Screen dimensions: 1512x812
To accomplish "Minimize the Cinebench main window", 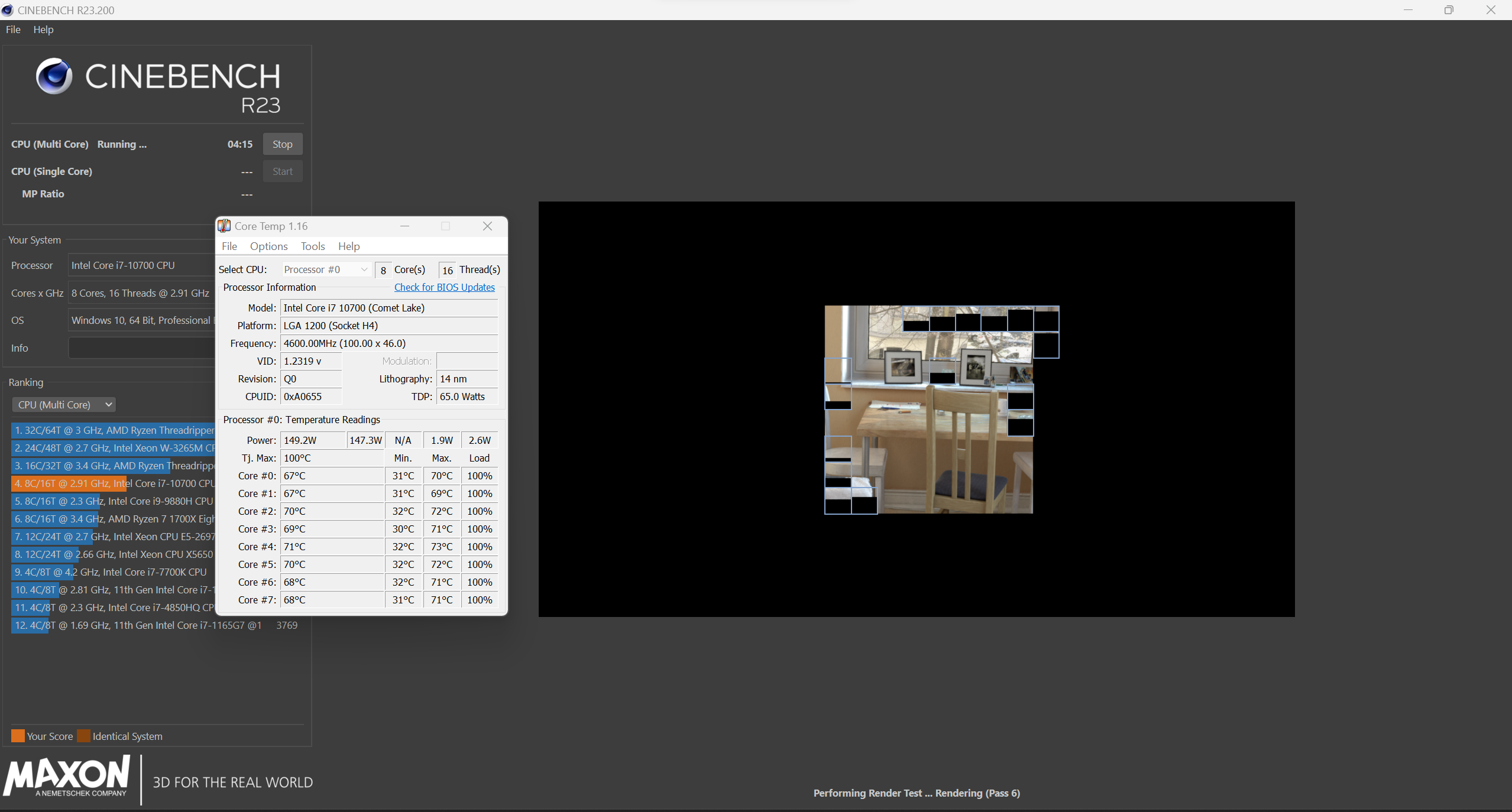I will pyautogui.click(x=1408, y=10).
